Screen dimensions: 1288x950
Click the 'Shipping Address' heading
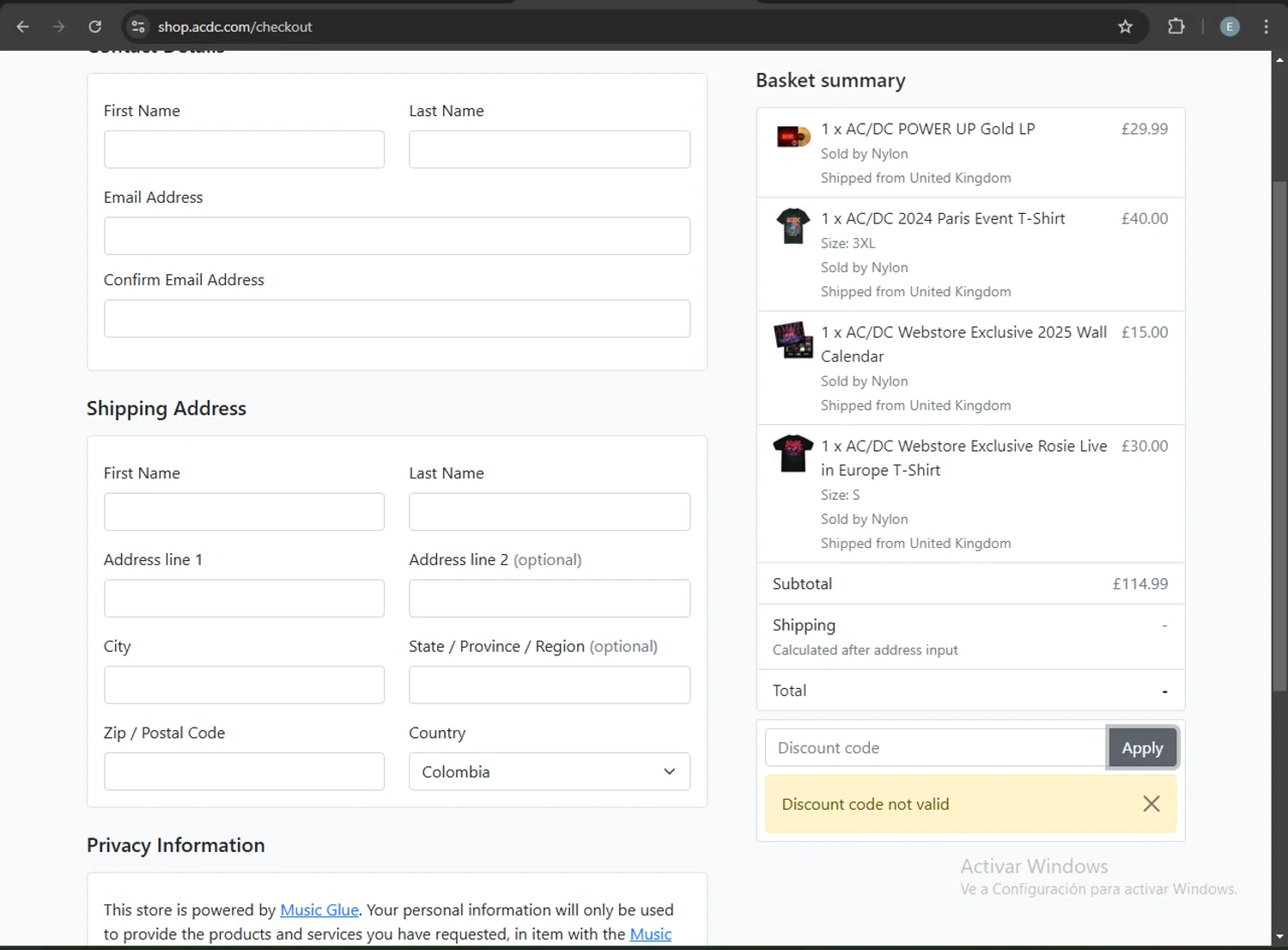click(x=167, y=409)
